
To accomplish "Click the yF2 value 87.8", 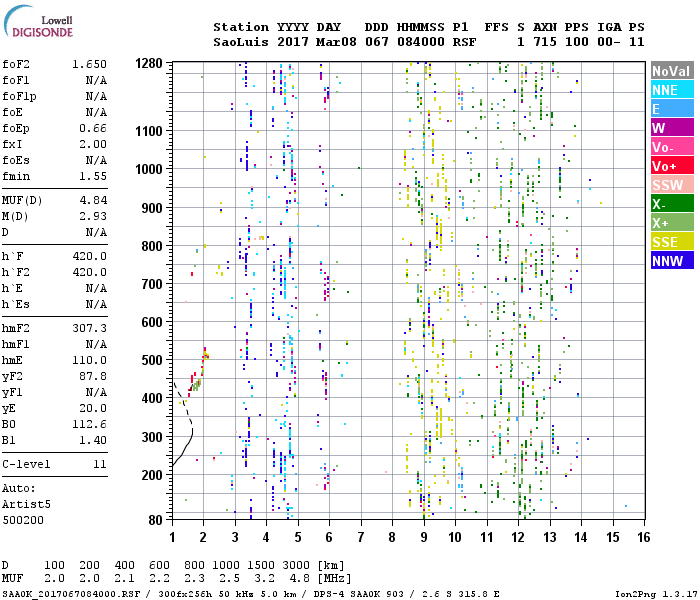I will pyautogui.click(x=93, y=376).
